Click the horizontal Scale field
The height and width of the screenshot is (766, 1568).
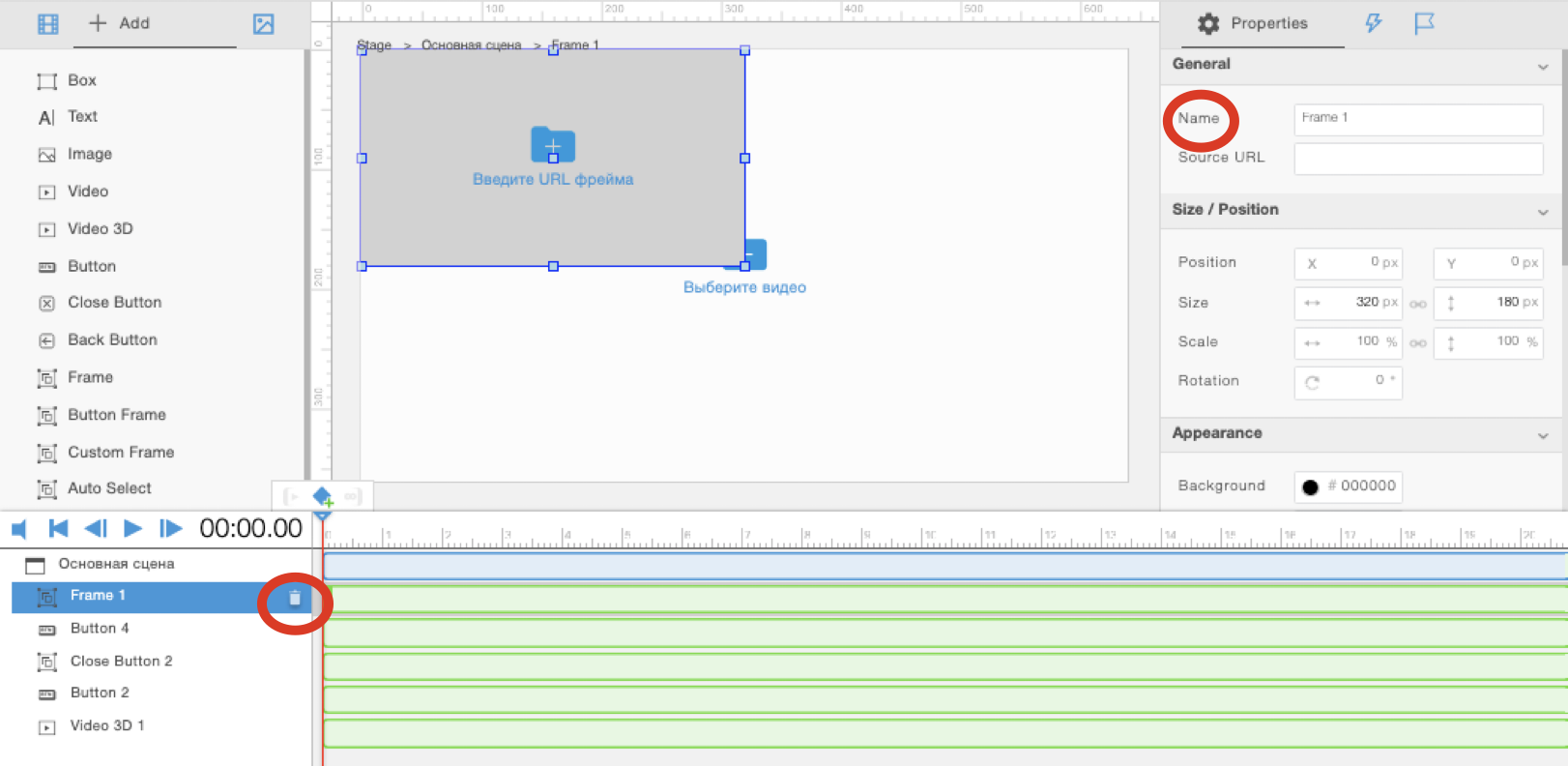1348,342
